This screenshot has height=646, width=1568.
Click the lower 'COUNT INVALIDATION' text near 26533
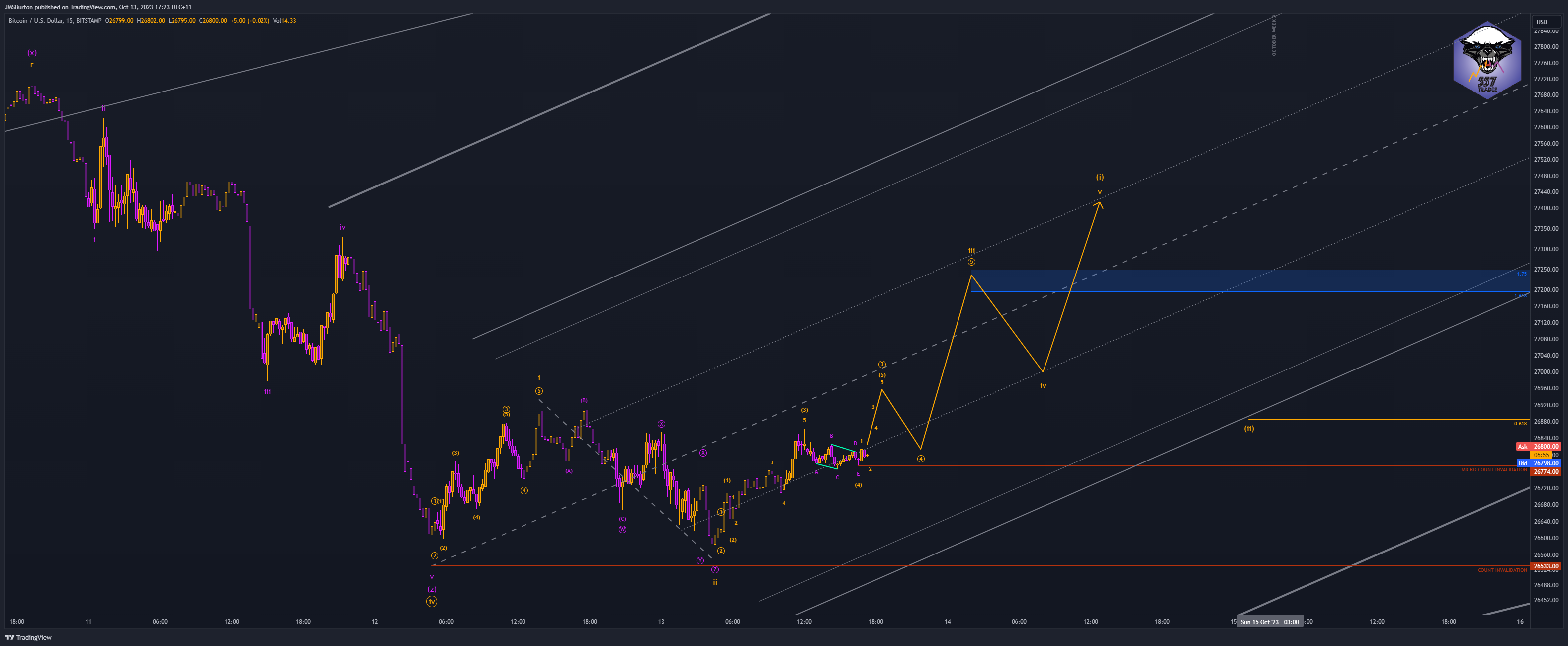click(x=1502, y=570)
